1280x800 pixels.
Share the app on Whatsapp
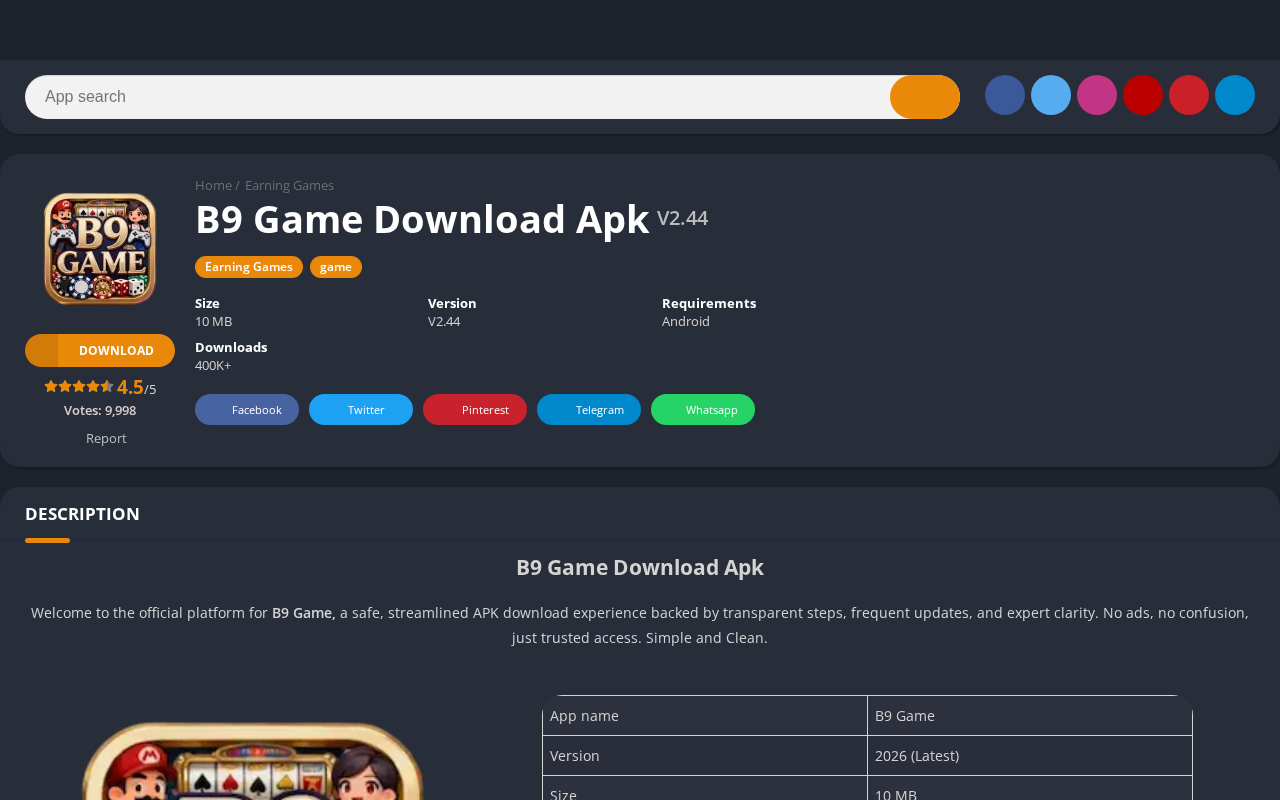[x=703, y=409]
